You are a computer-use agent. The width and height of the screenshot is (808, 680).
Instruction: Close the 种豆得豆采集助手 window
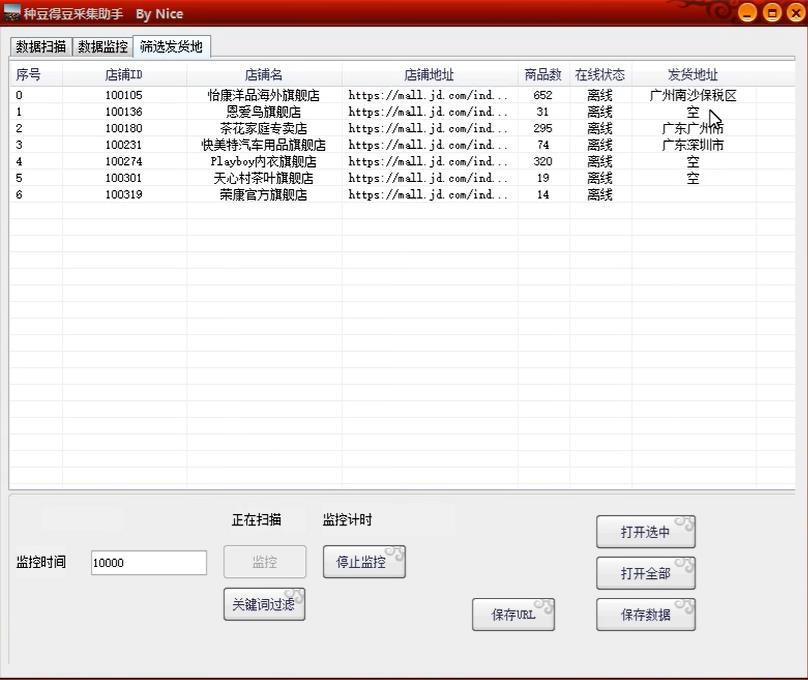(796, 13)
